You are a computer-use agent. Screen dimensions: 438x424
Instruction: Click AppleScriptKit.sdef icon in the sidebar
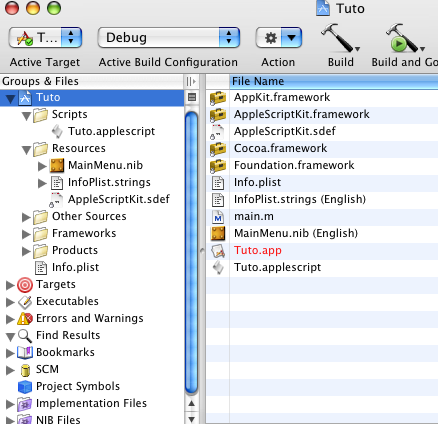click(x=56, y=200)
